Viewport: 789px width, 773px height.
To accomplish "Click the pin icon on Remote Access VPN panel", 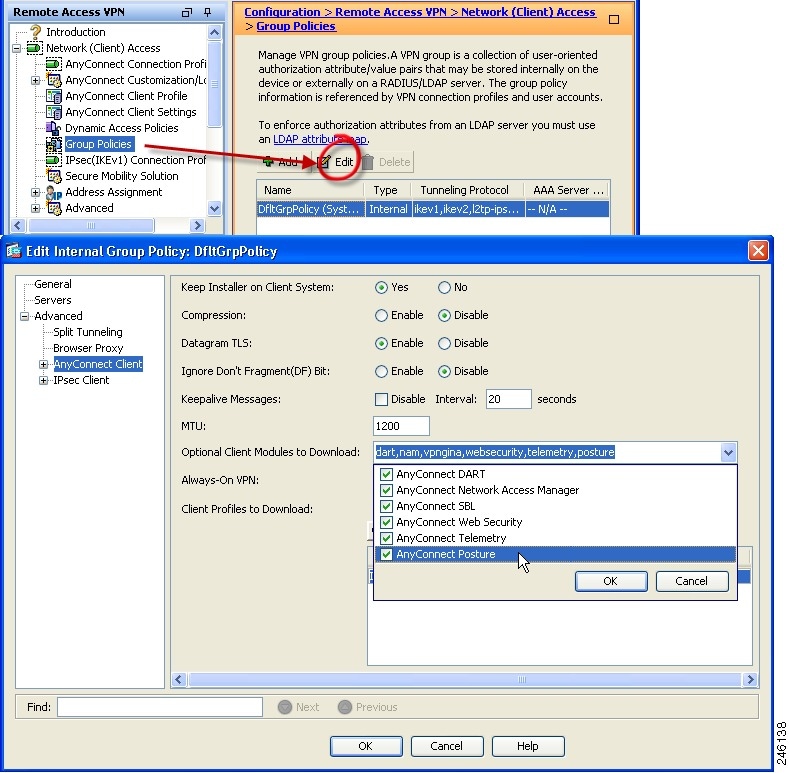I will pos(207,12).
